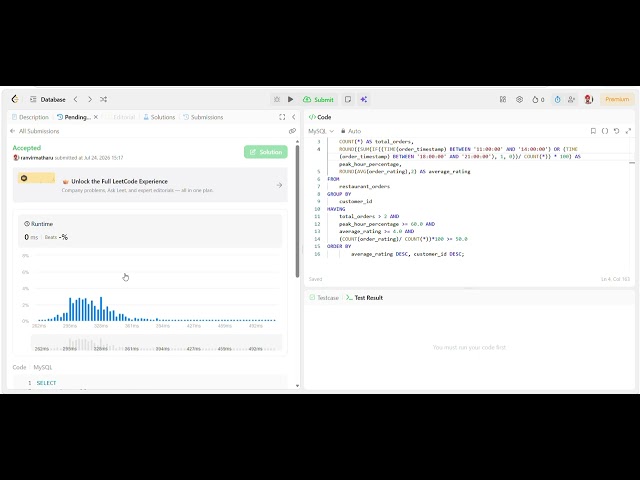Open the notes sticky icon
640x480 pixels.
pyautogui.click(x=348, y=99)
